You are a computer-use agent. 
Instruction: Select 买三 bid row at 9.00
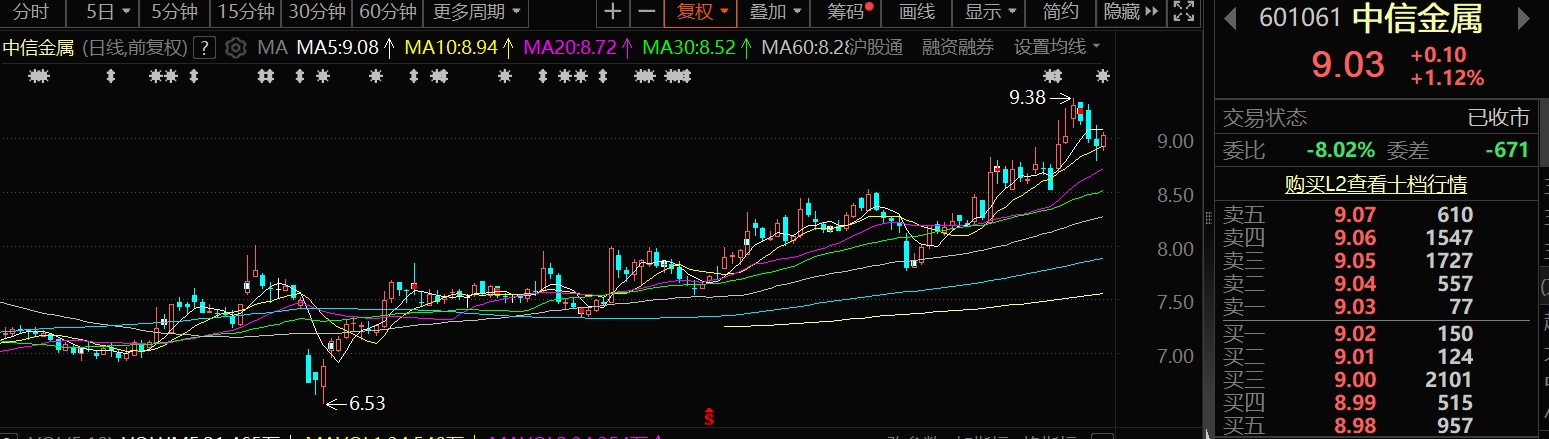click(x=1375, y=379)
